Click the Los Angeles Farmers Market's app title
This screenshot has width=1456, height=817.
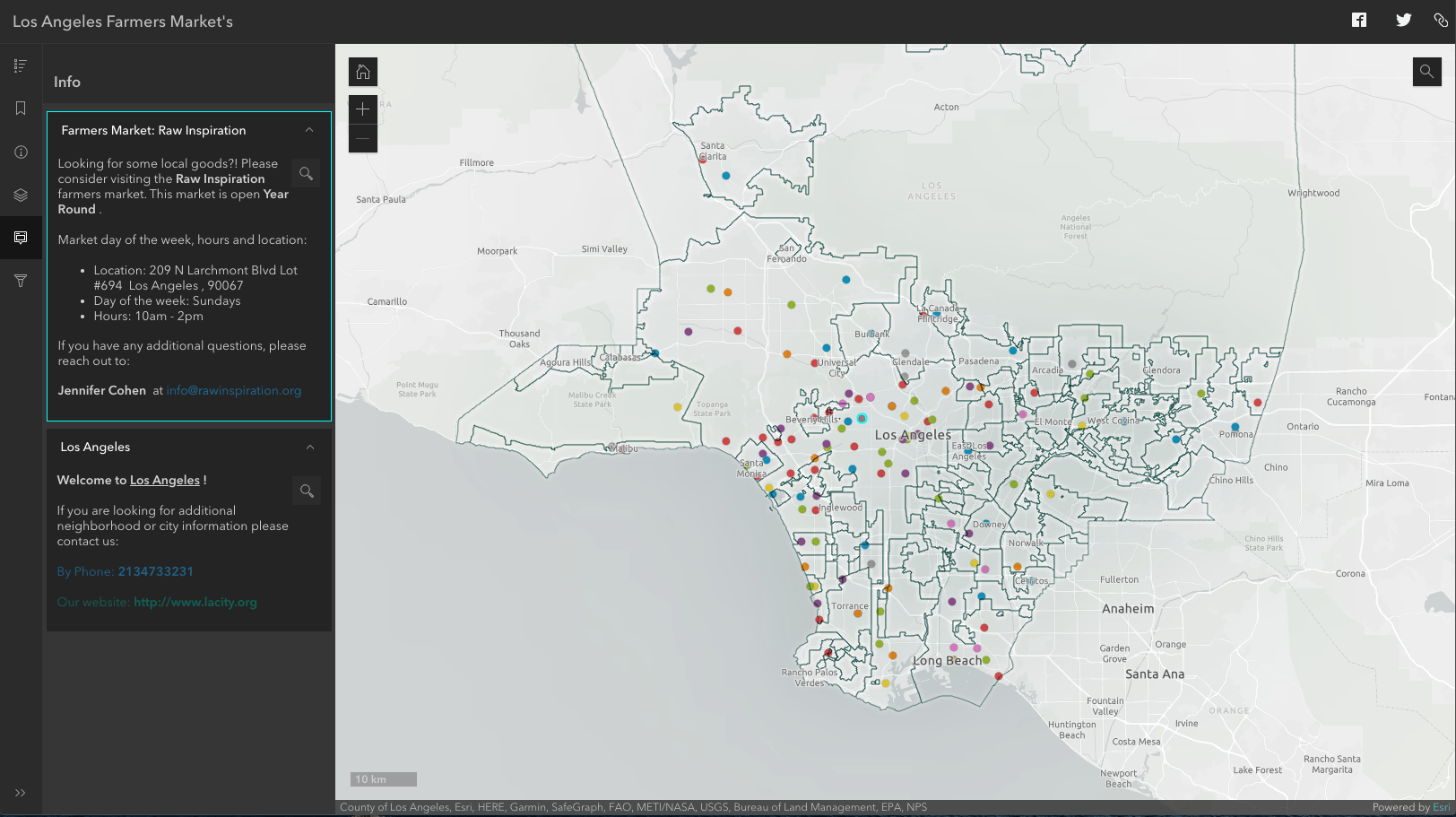(123, 22)
